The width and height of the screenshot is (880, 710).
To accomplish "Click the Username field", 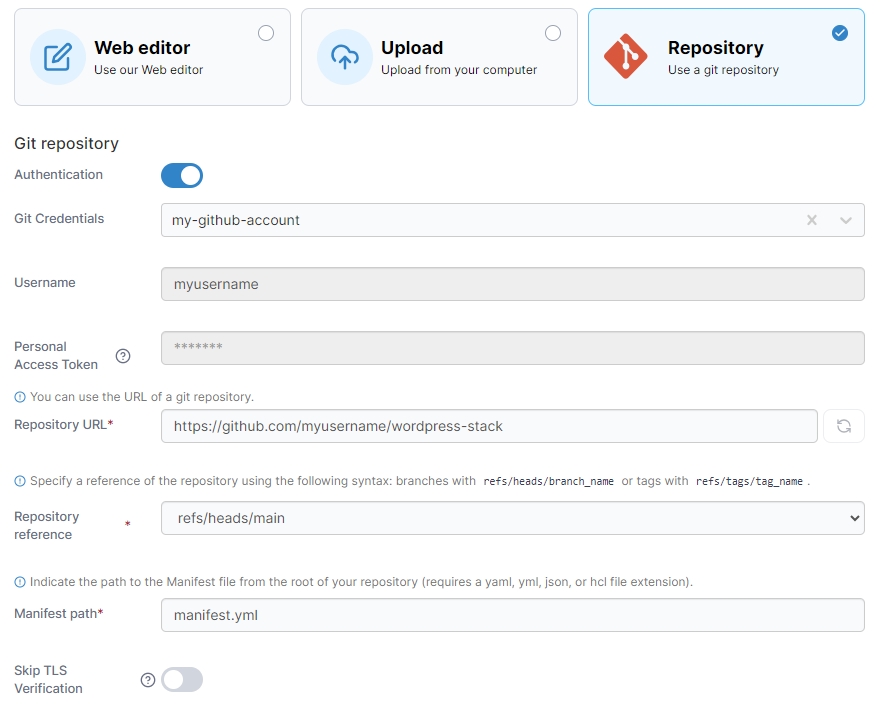I will click(512, 284).
